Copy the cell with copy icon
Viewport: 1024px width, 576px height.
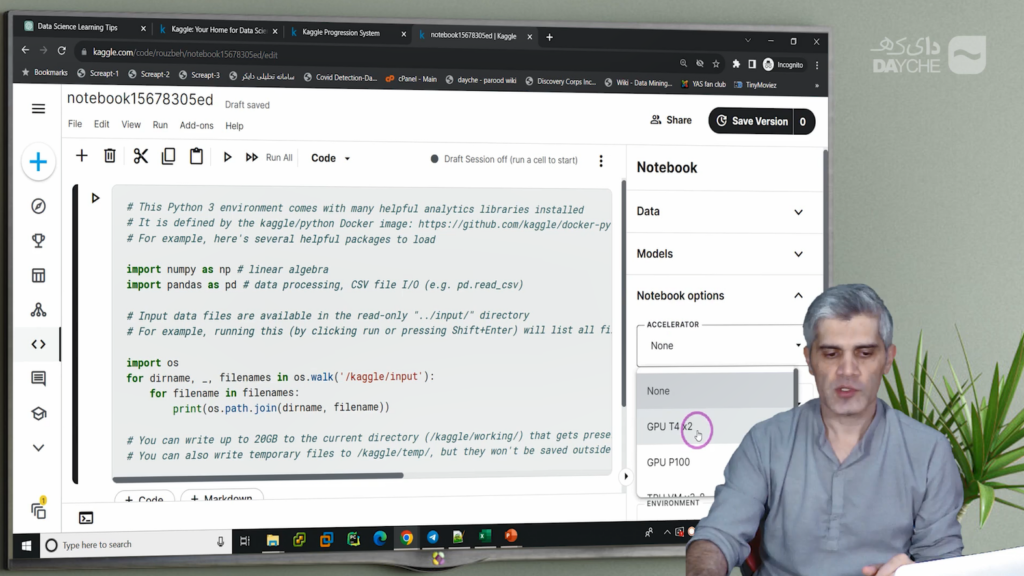(168, 156)
